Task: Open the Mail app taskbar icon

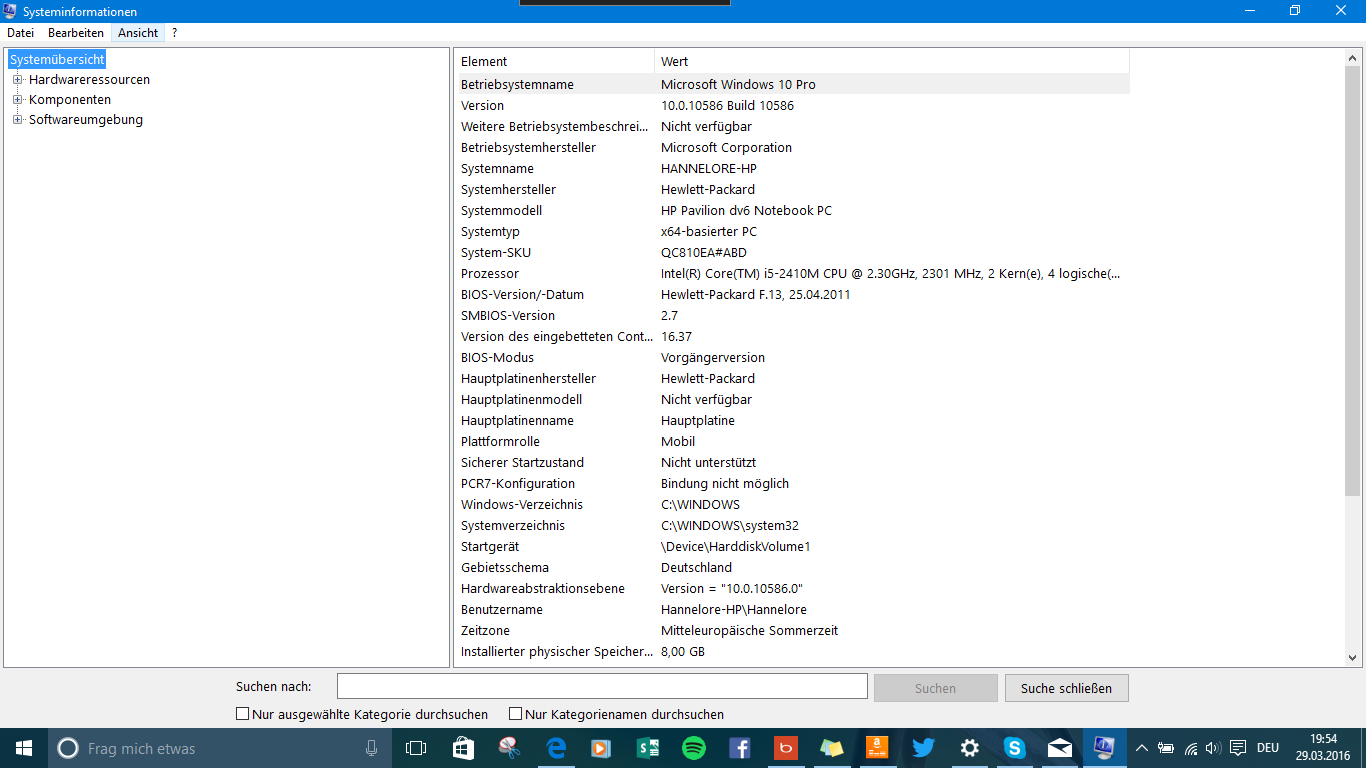Action: click(1060, 748)
